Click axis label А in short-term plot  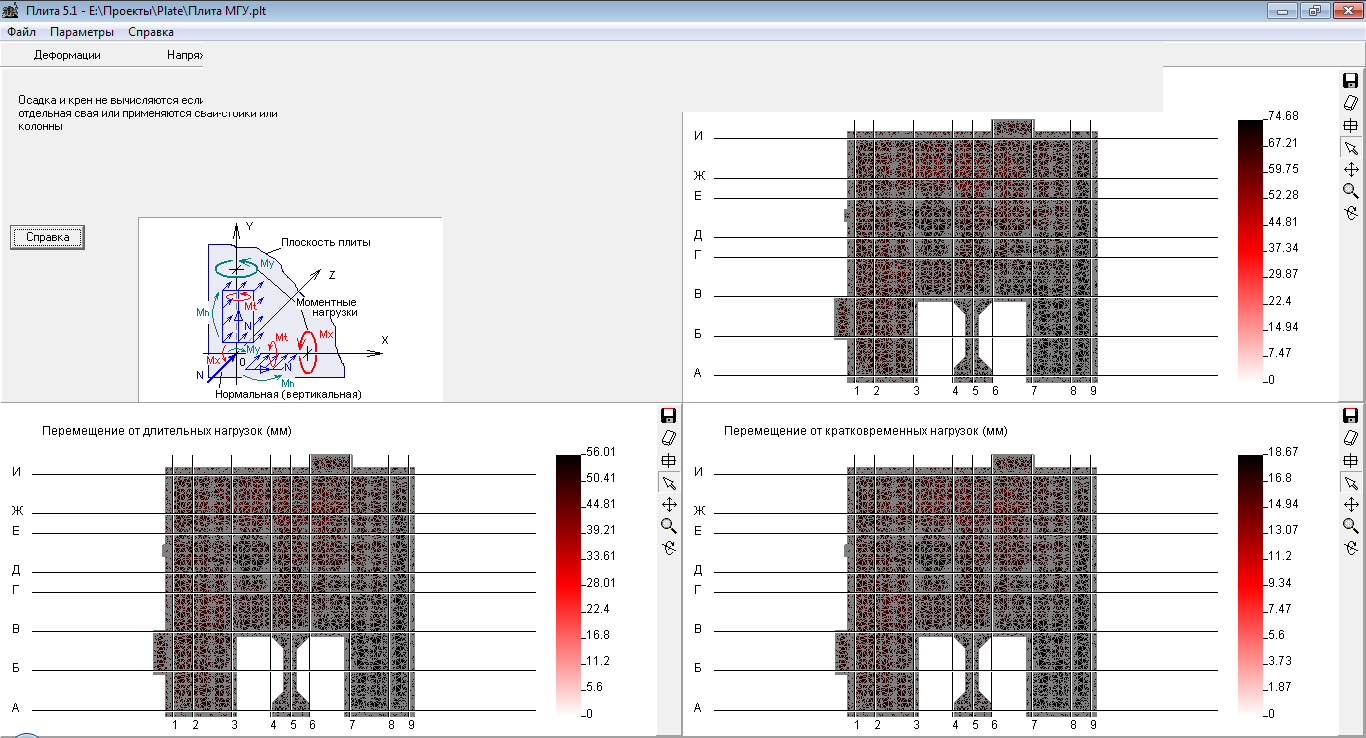(x=698, y=708)
